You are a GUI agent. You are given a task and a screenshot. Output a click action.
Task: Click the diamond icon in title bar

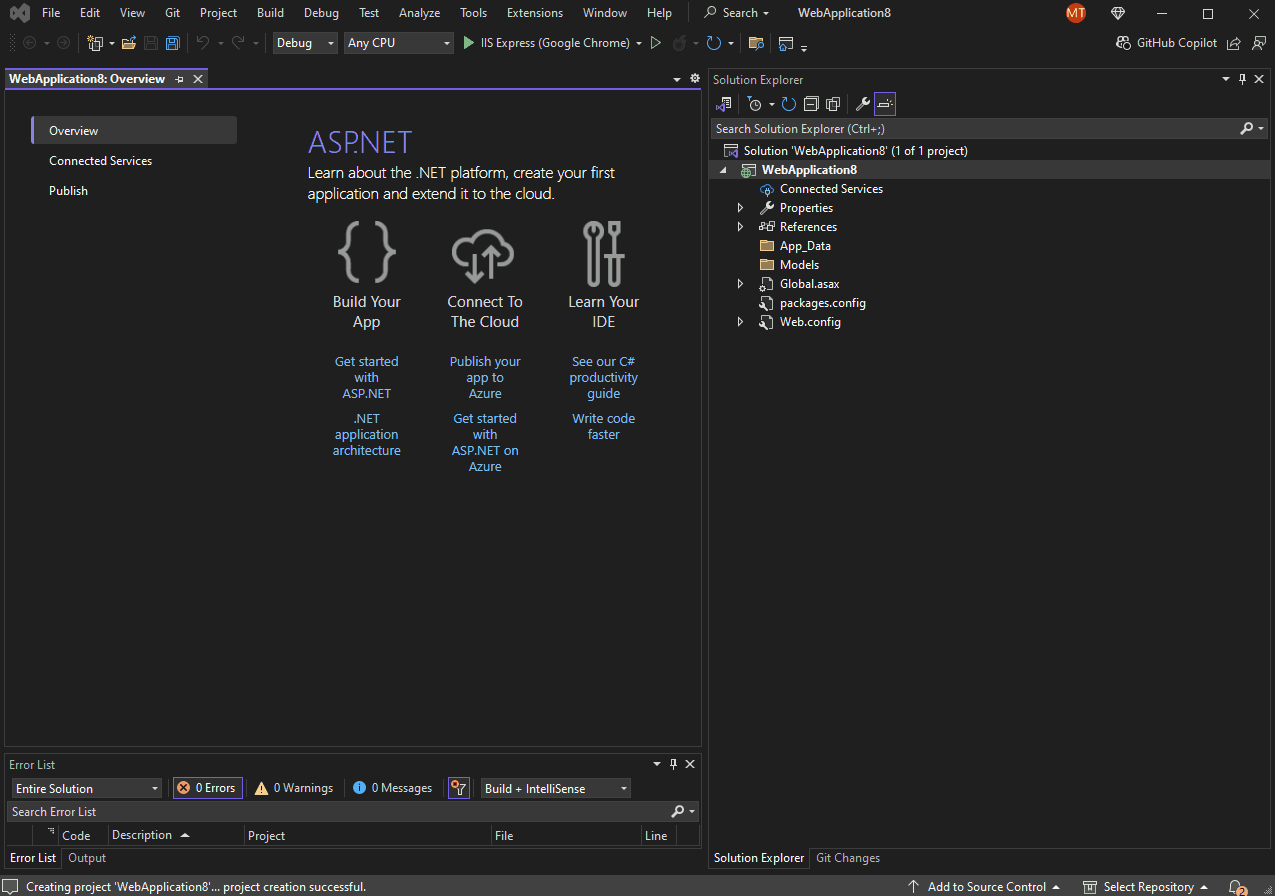[x=1118, y=13]
